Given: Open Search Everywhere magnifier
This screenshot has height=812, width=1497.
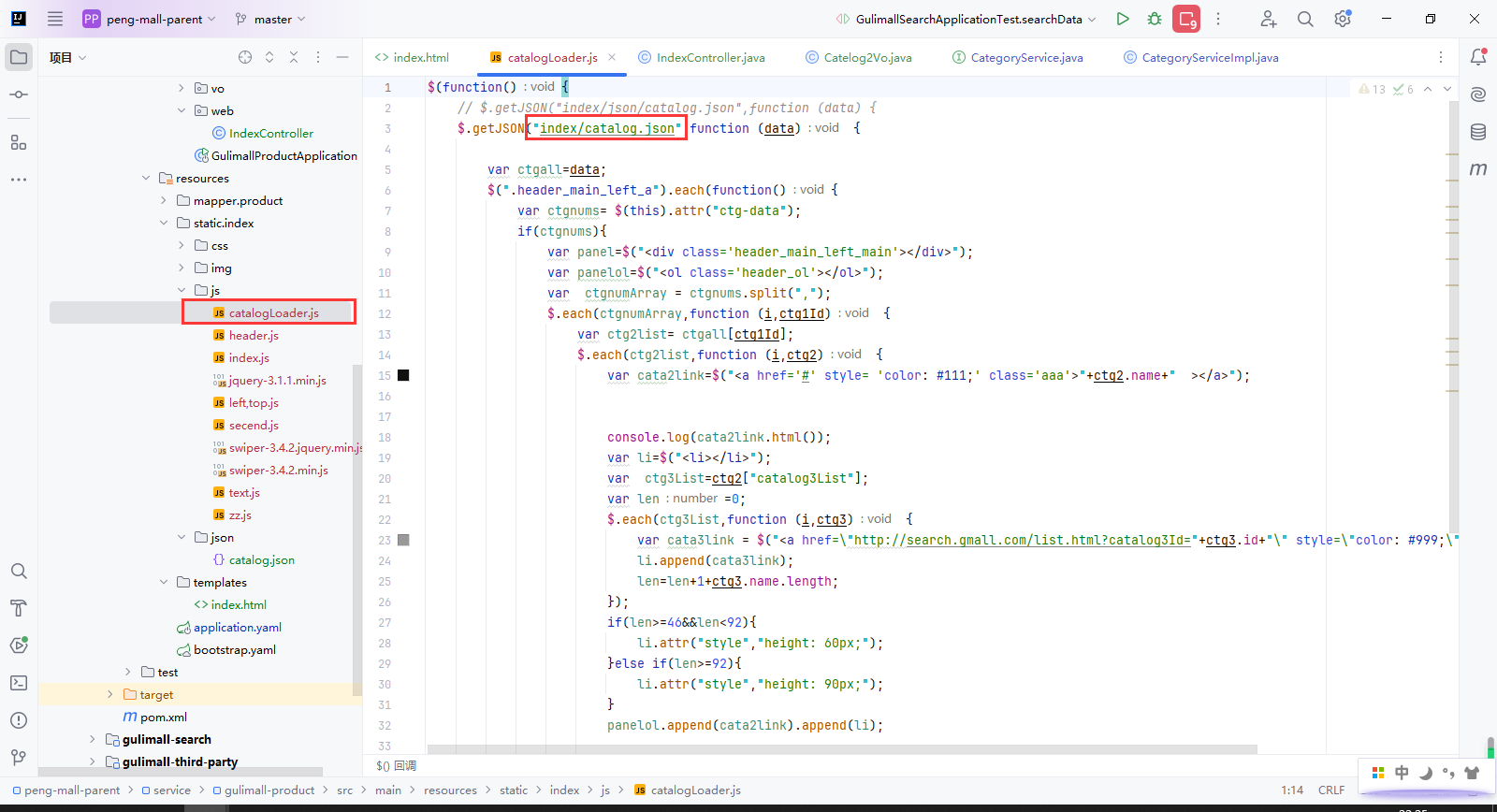Looking at the screenshot, I should 1305,19.
